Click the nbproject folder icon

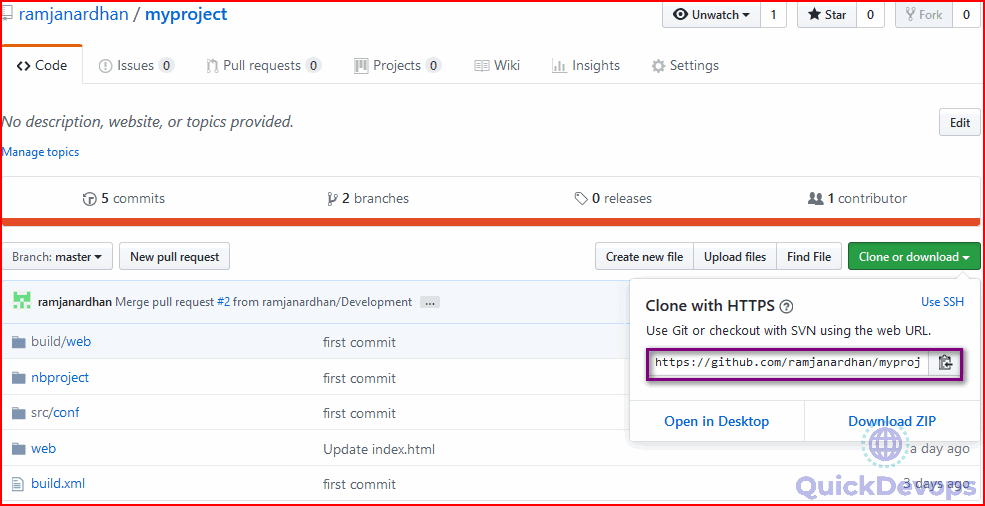tap(18, 378)
